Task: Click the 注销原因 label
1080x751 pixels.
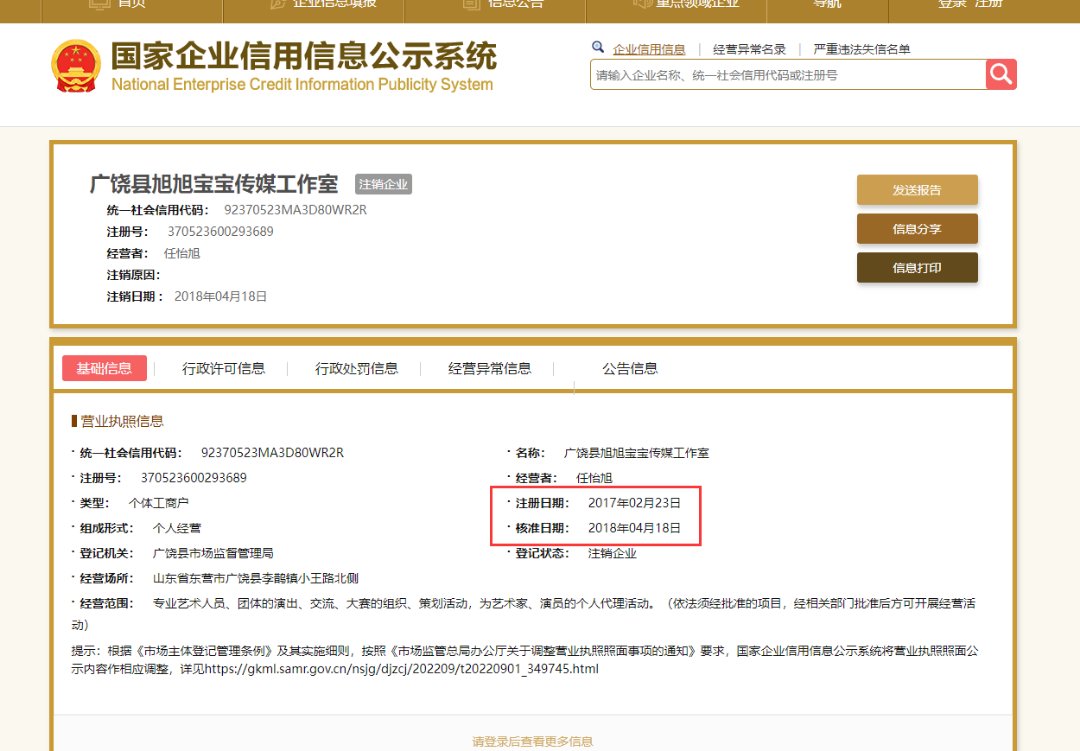Action: coord(133,275)
